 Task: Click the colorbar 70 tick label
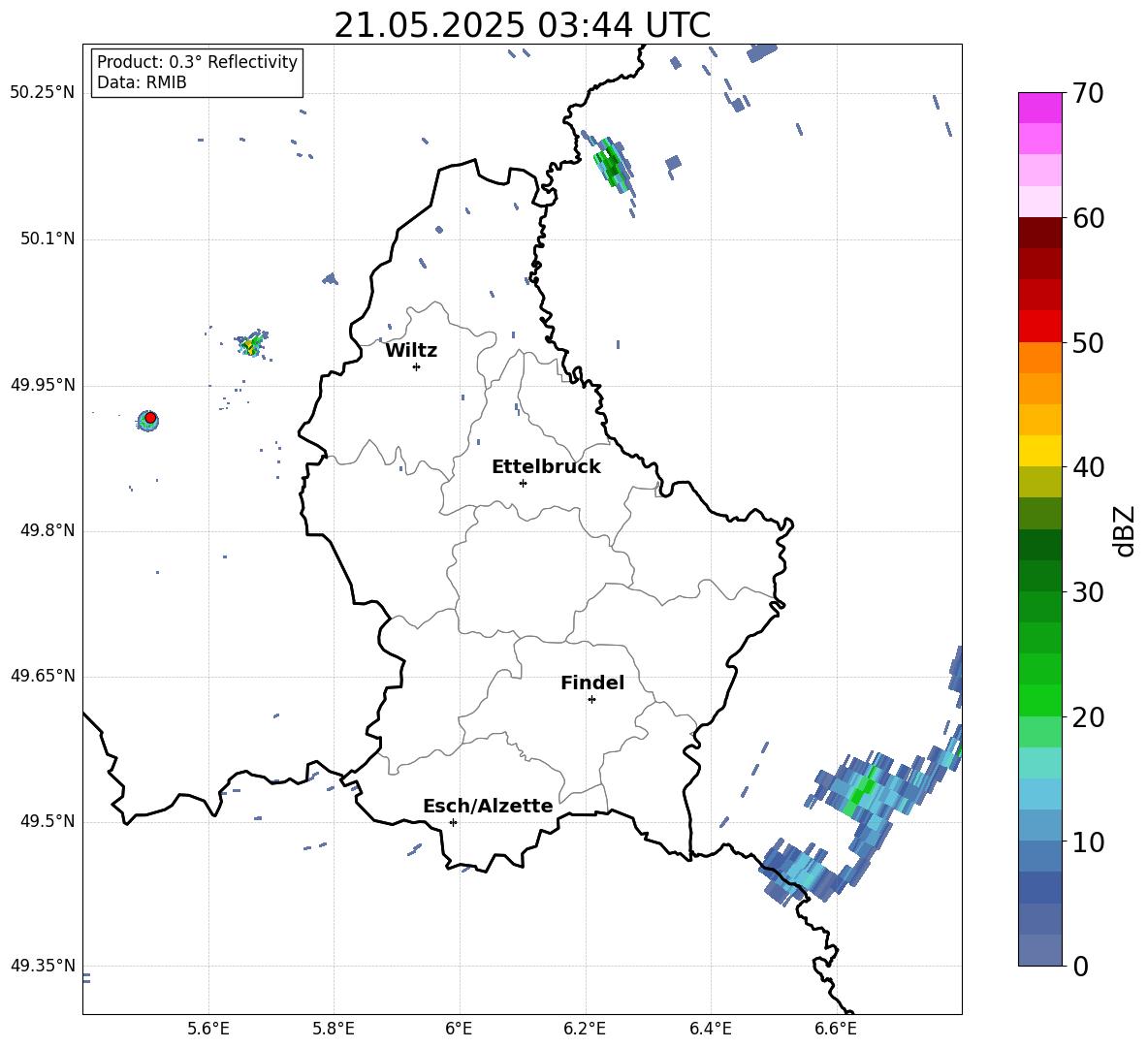click(1088, 93)
